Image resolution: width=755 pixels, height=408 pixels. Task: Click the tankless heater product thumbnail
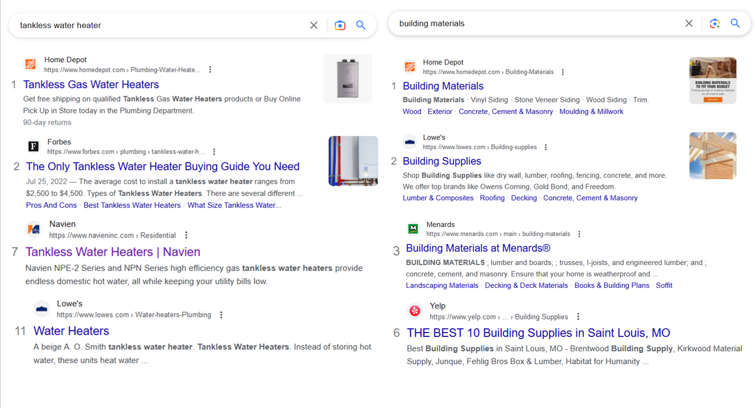[348, 79]
